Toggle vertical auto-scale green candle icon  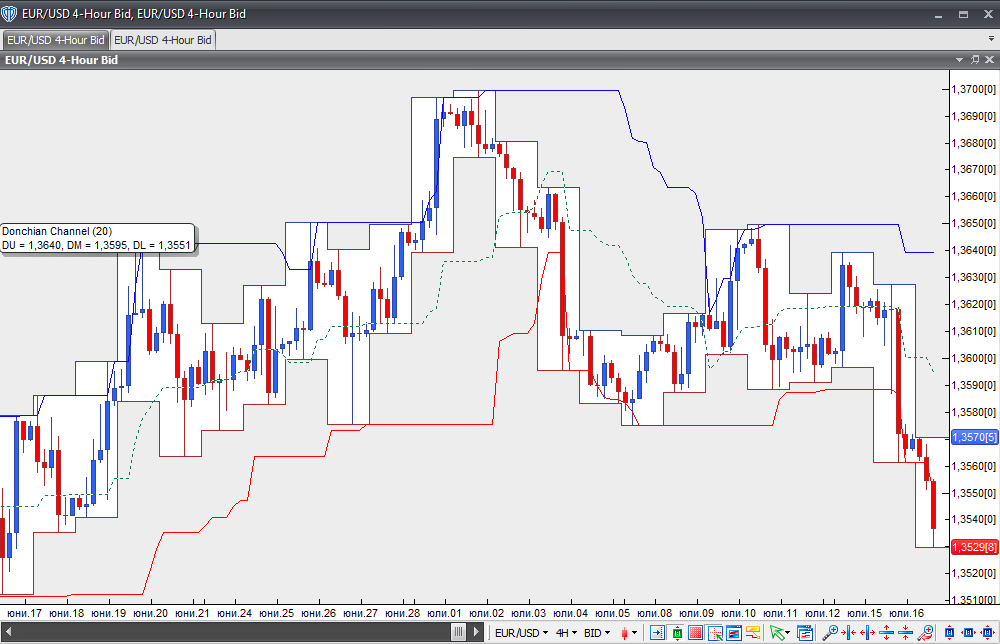point(677,633)
